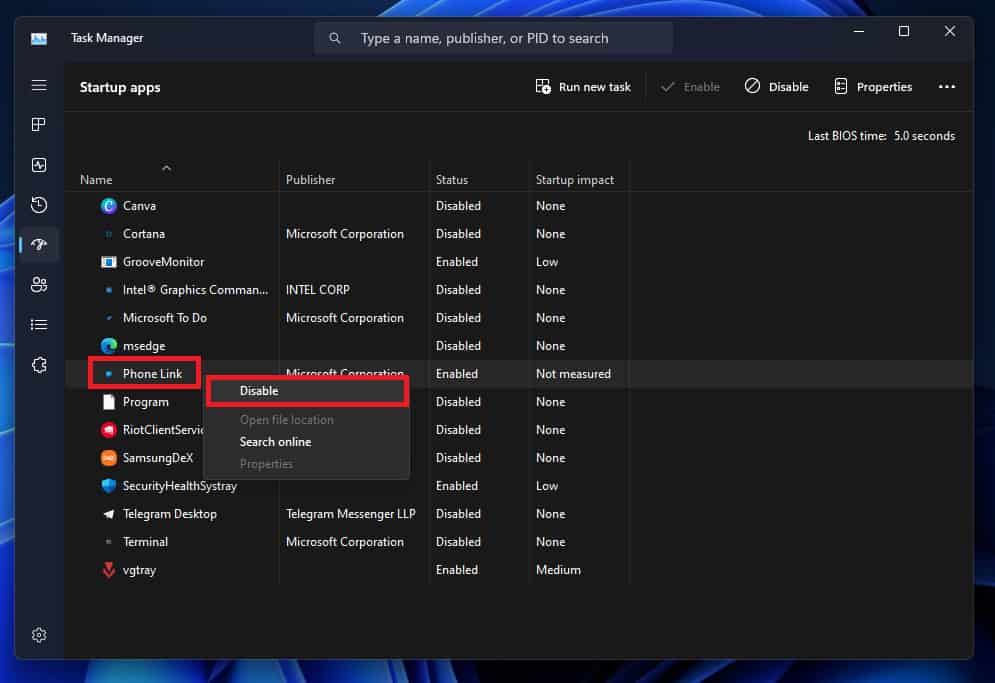Image resolution: width=995 pixels, height=683 pixels.
Task: Select the Intel Graphics Command row
Action: point(519,289)
